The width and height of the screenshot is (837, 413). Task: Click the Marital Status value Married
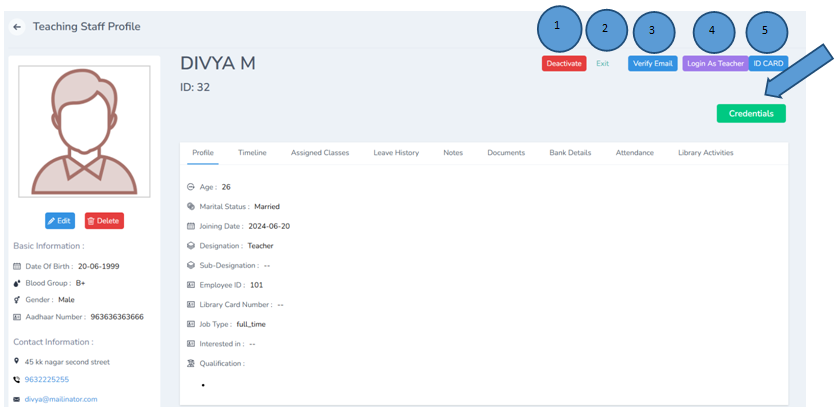267,206
